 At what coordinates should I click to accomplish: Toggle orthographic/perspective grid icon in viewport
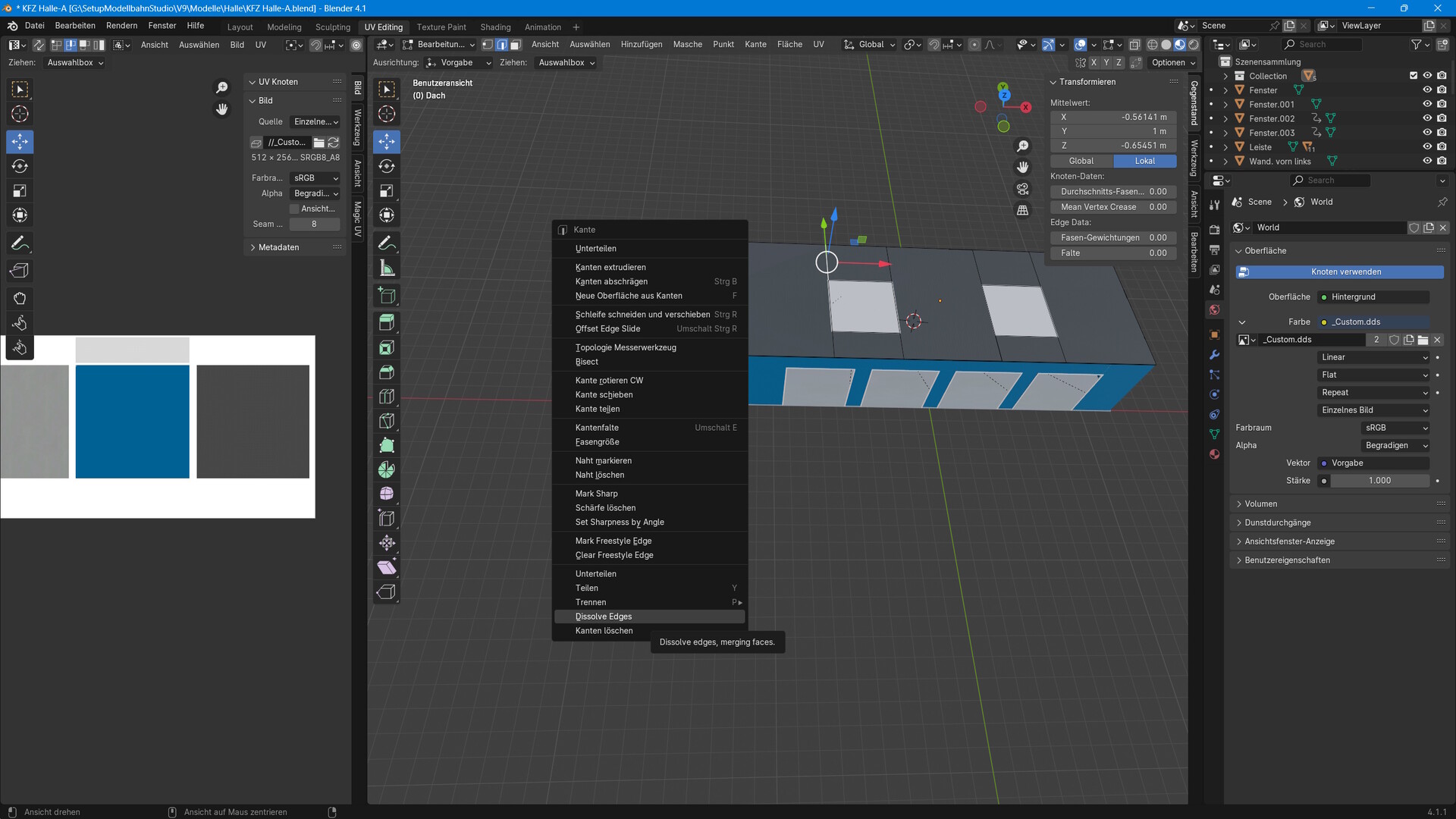tap(1022, 211)
